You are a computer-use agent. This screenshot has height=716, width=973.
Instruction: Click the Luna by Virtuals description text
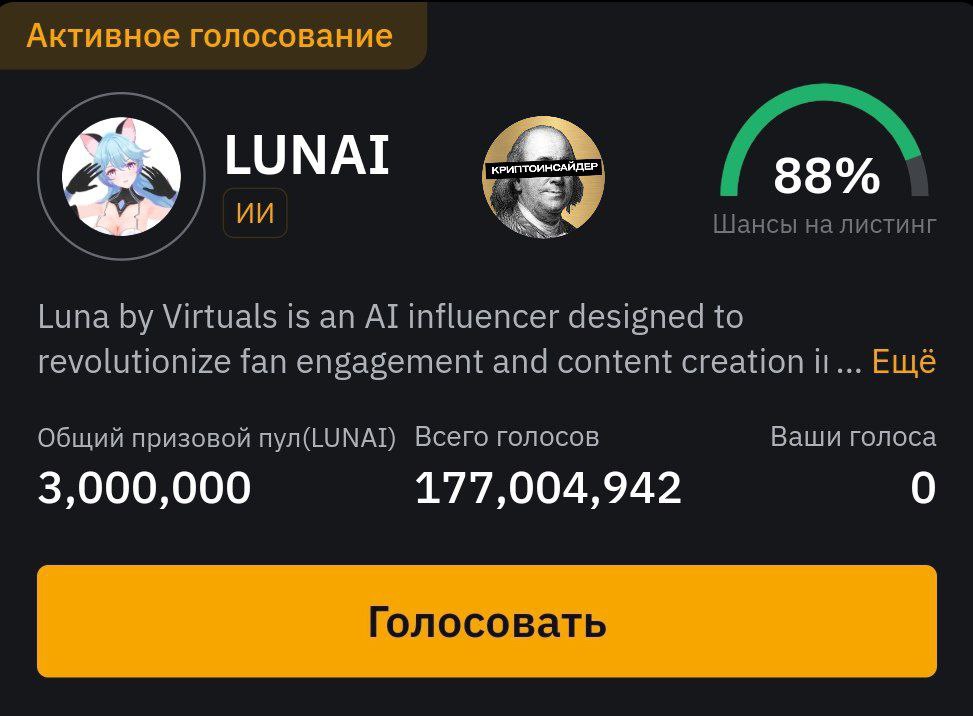(x=390, y=316)
